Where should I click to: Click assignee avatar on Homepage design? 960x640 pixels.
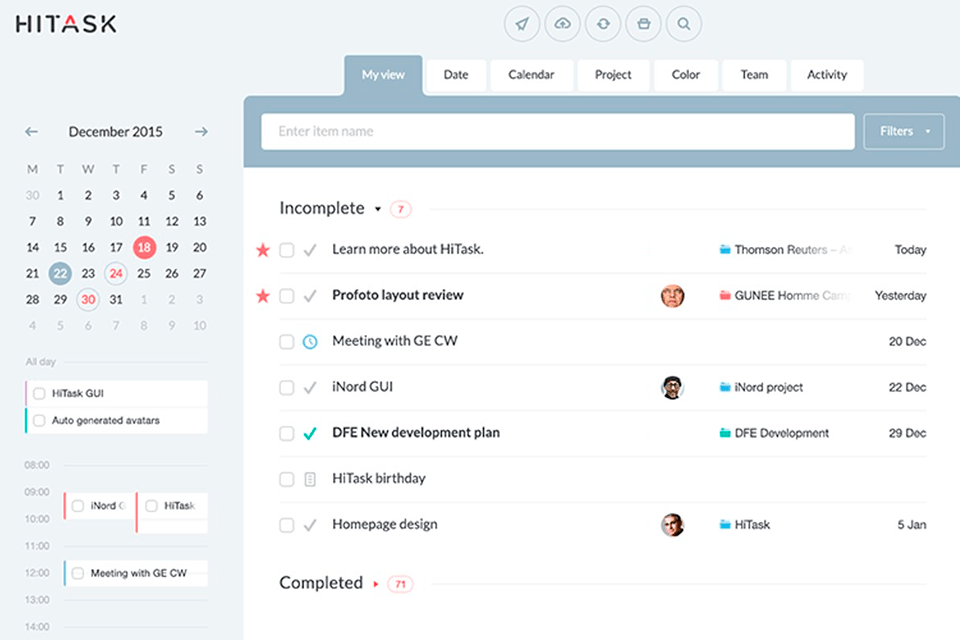click(x=672, y=525)
